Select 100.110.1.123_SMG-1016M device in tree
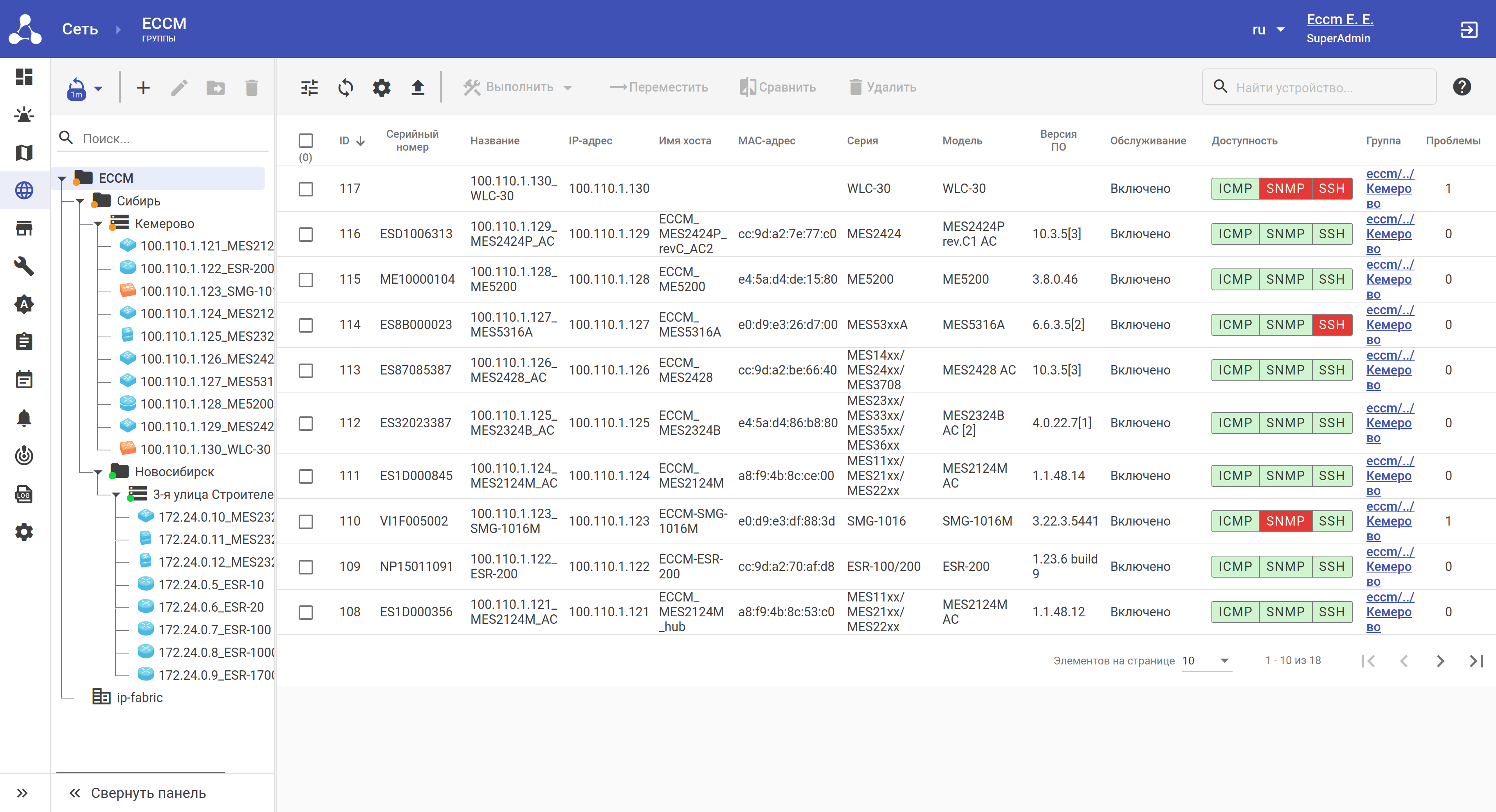Viewport: 1496px width, 812px height. coord(206,291)
